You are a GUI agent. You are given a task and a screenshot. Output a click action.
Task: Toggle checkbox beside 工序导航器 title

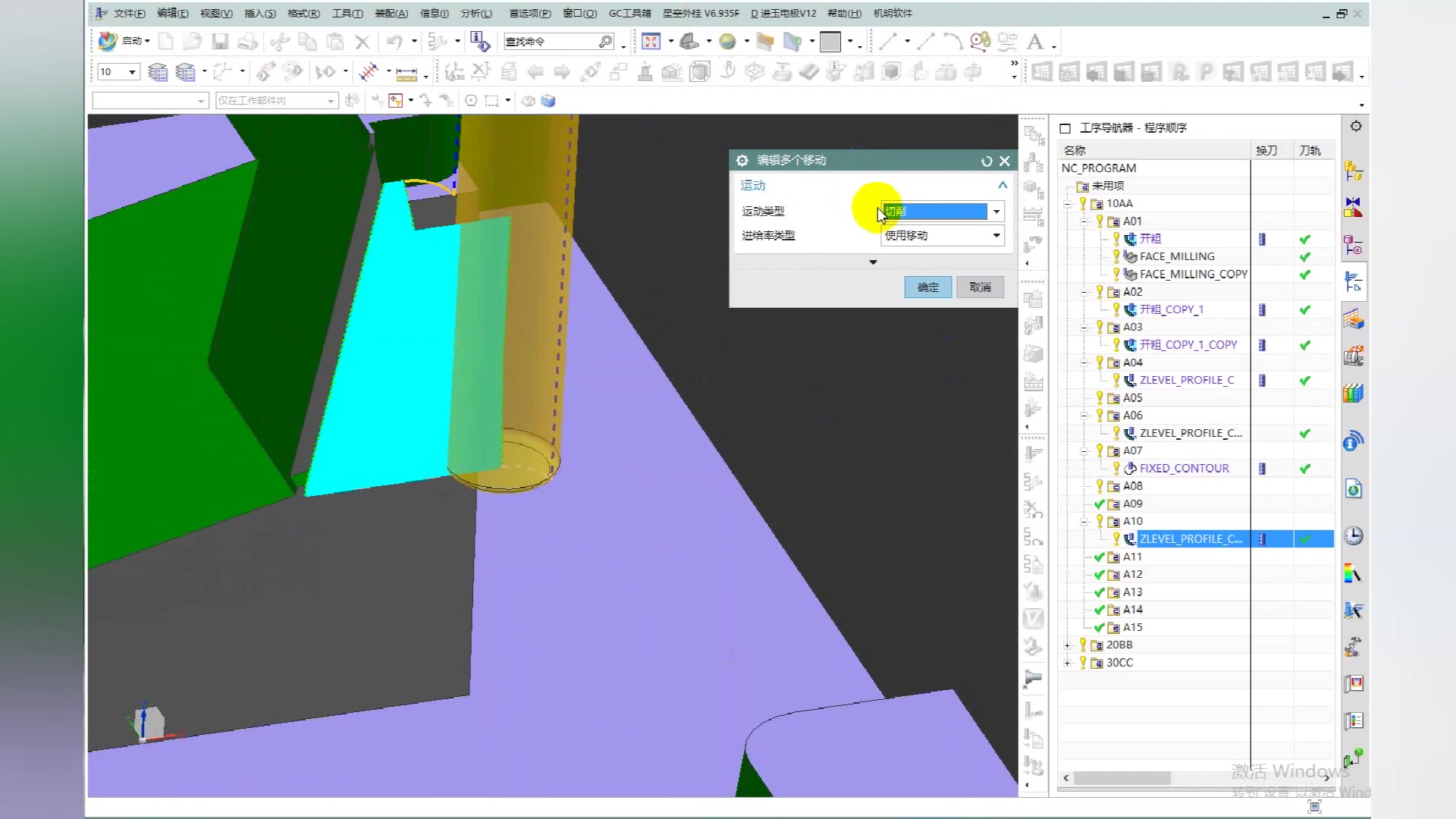(x=1065, y=128)
